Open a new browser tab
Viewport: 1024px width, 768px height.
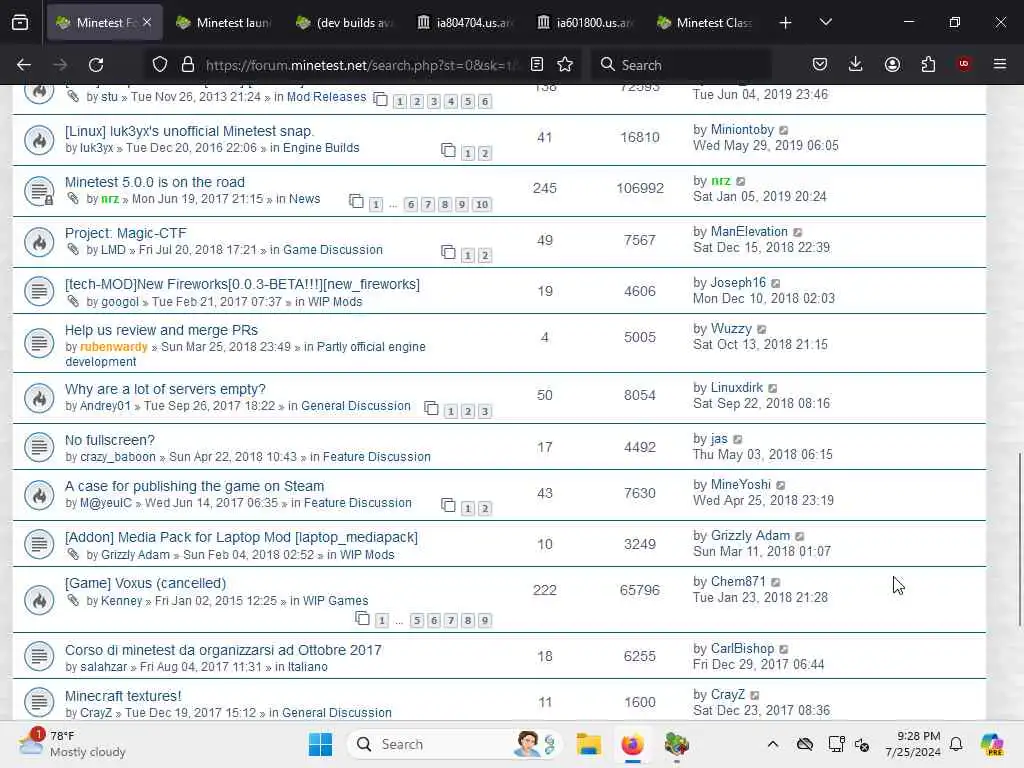785,23
